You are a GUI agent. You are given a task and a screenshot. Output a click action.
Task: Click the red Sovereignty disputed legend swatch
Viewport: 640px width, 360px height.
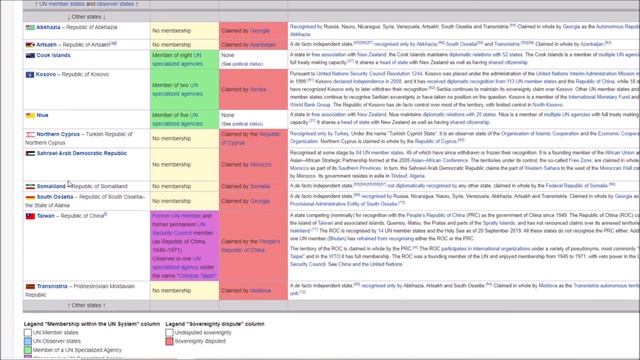click(x=169, y=341)
